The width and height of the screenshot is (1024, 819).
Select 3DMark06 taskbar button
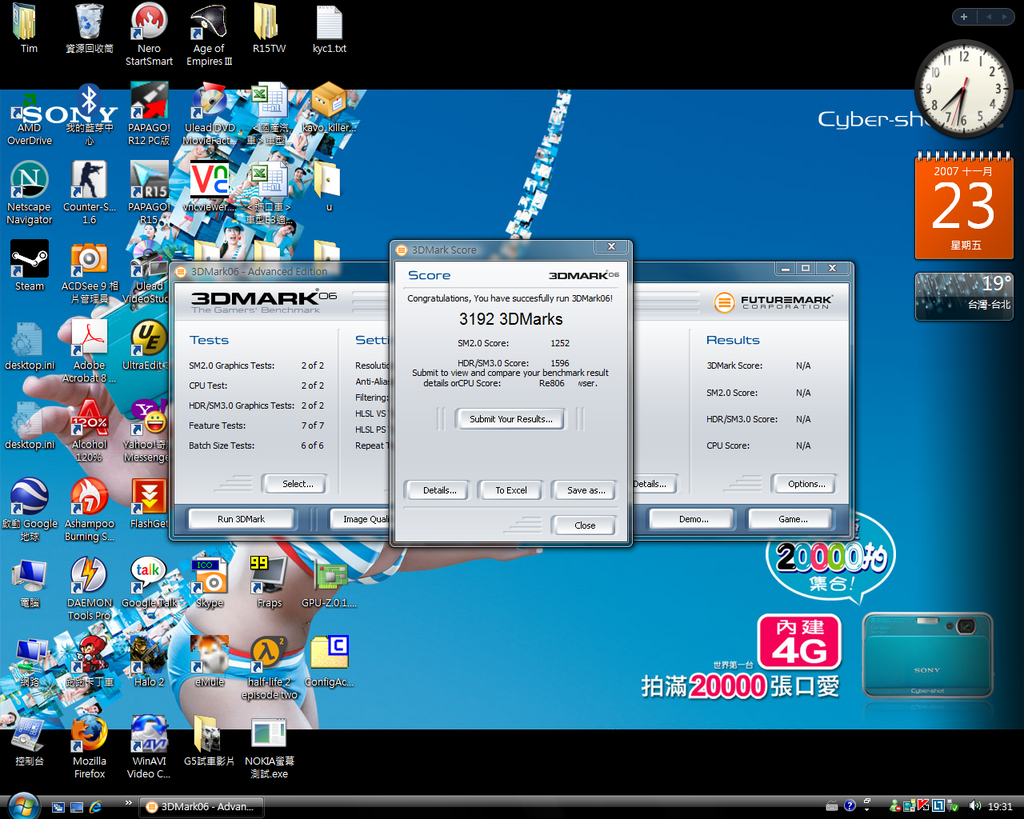coord(201,807)
